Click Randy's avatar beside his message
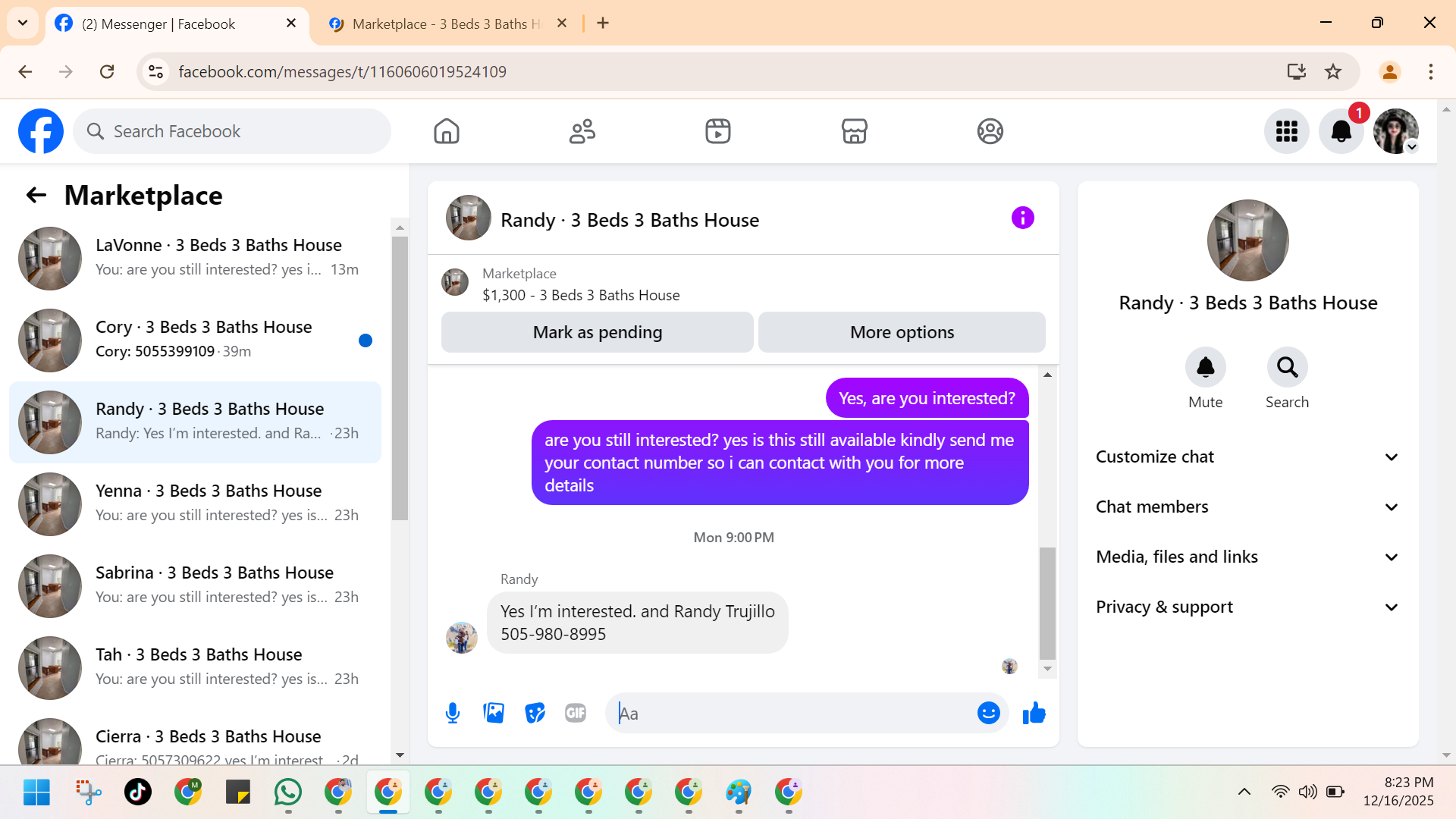Image resolution: width=1456 pixels, height=819 pixels. point(462,638)
